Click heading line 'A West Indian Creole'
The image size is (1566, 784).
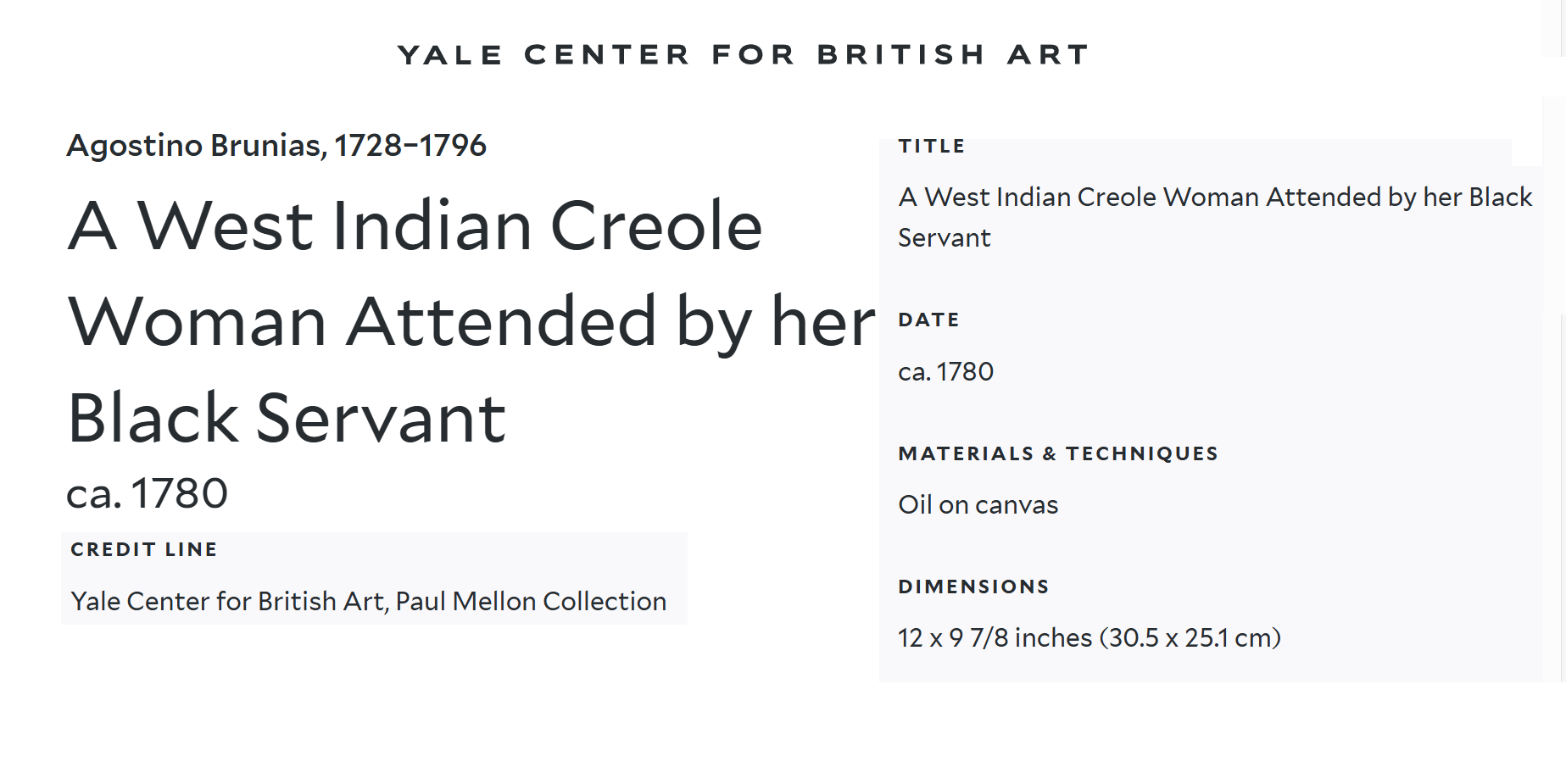pos(415,226)
